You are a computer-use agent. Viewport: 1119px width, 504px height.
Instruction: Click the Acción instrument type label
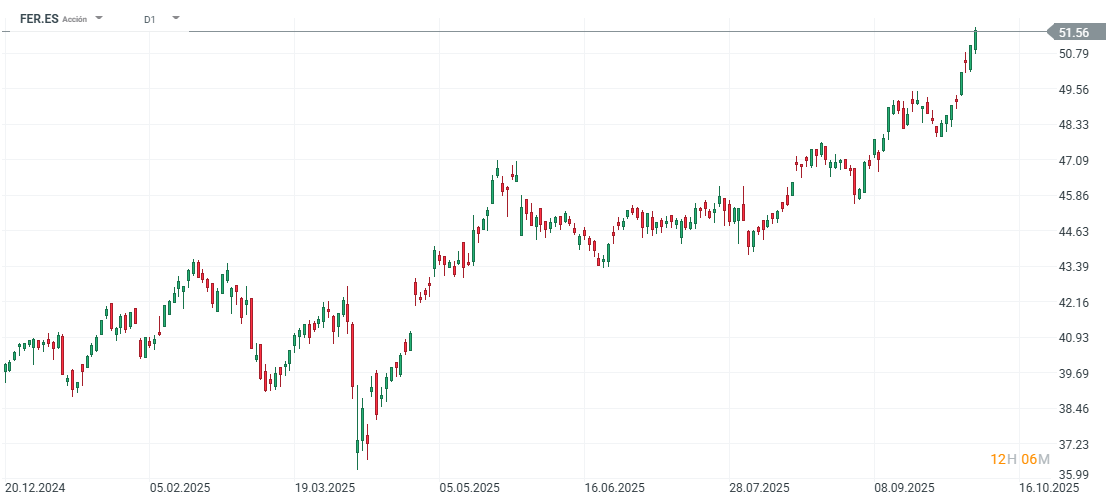(75, 19)
